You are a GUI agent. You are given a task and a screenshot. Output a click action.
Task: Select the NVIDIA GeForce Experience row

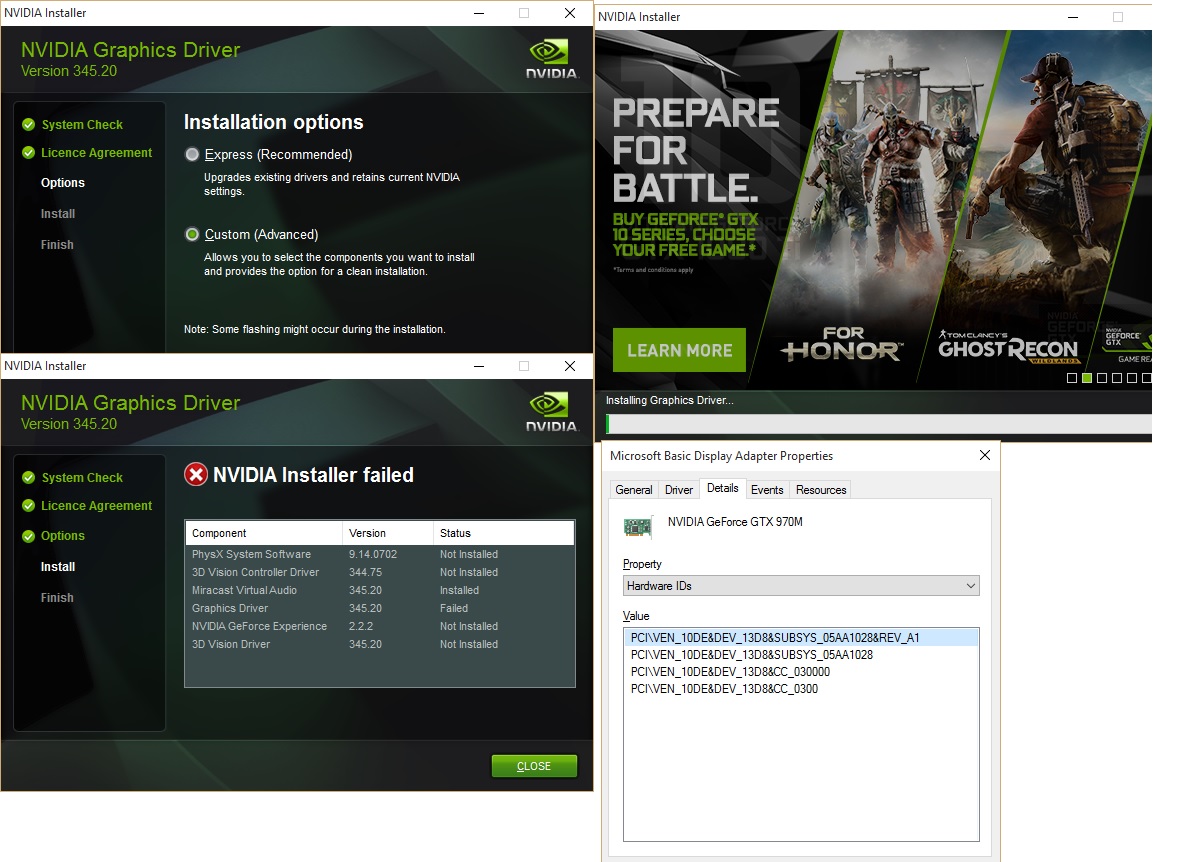point(379,626)
